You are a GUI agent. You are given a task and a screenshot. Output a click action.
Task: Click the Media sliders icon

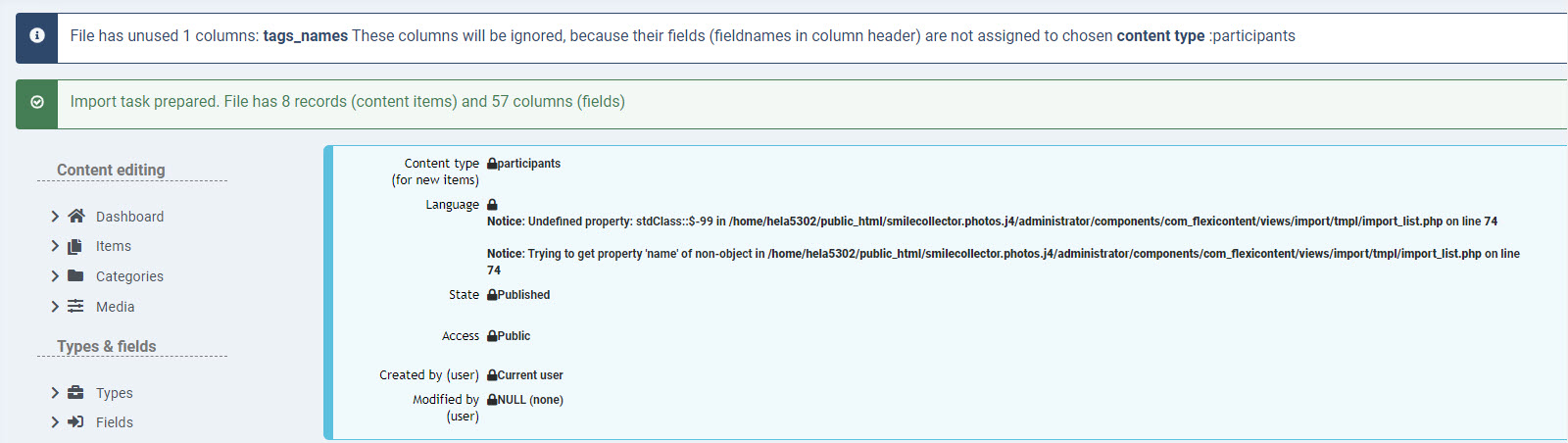coord(75,306)
